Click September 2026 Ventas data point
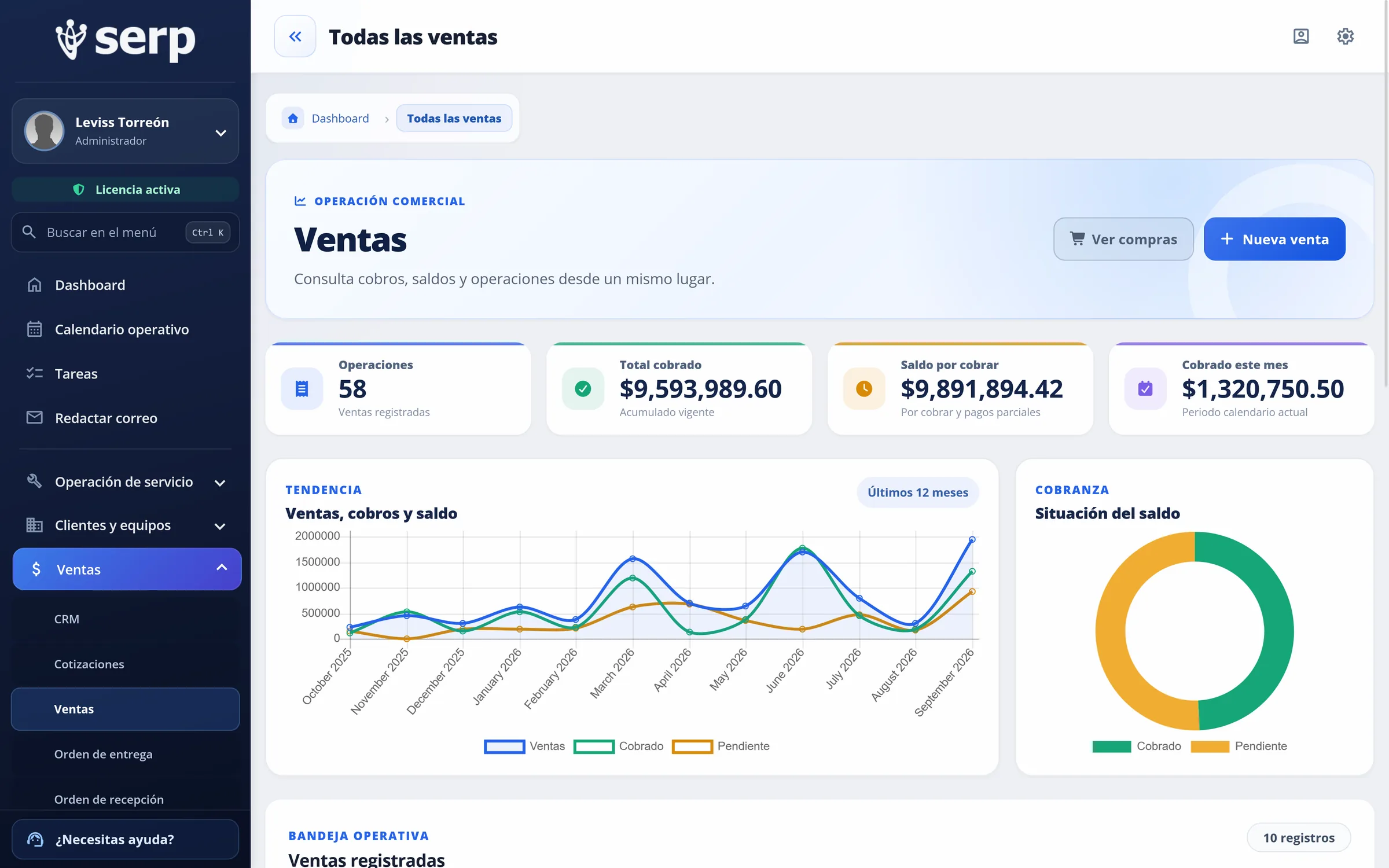1389x868 pixels. (972, 539)
